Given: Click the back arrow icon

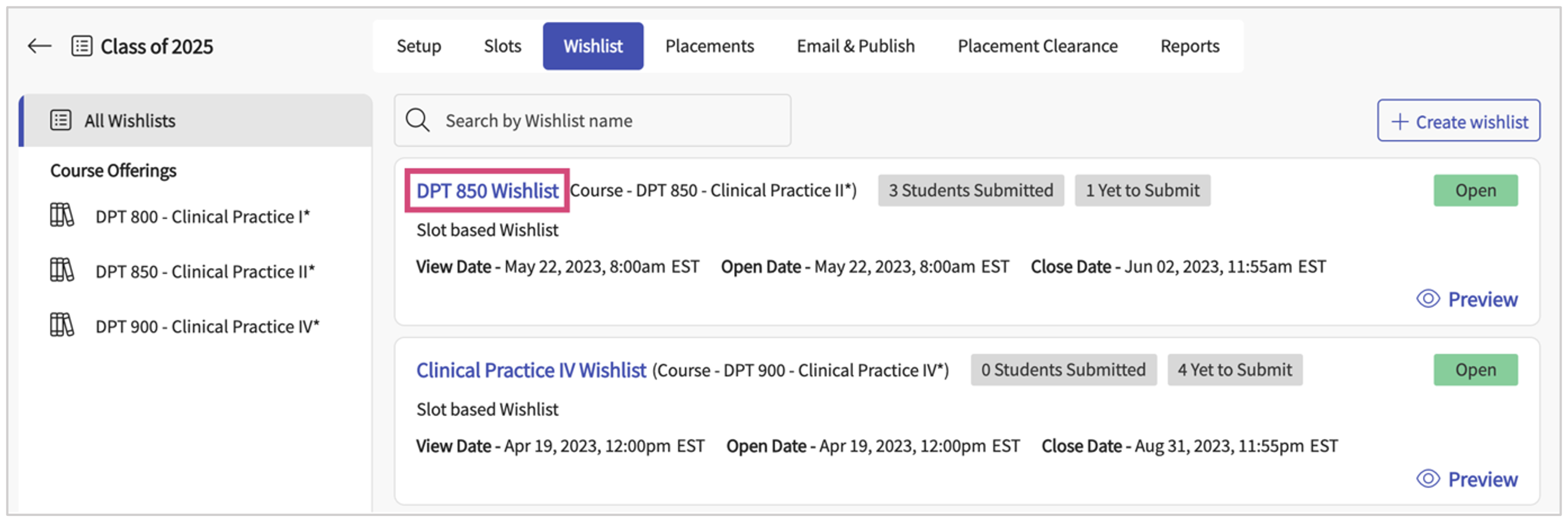Looking at the screenshot, I should click(x=40, y=46).
